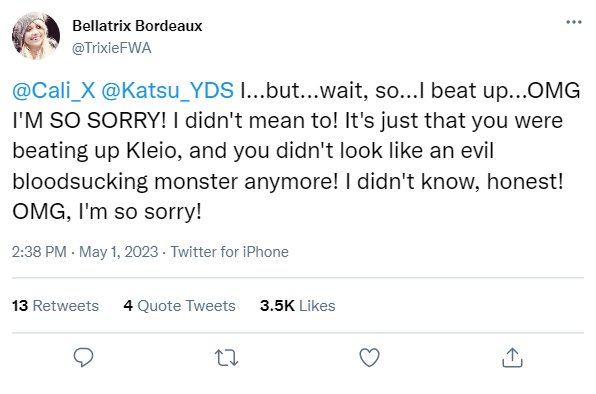Visit the @TrixieFWA handle
Screen dimensions: 596x394
point(112,48)
